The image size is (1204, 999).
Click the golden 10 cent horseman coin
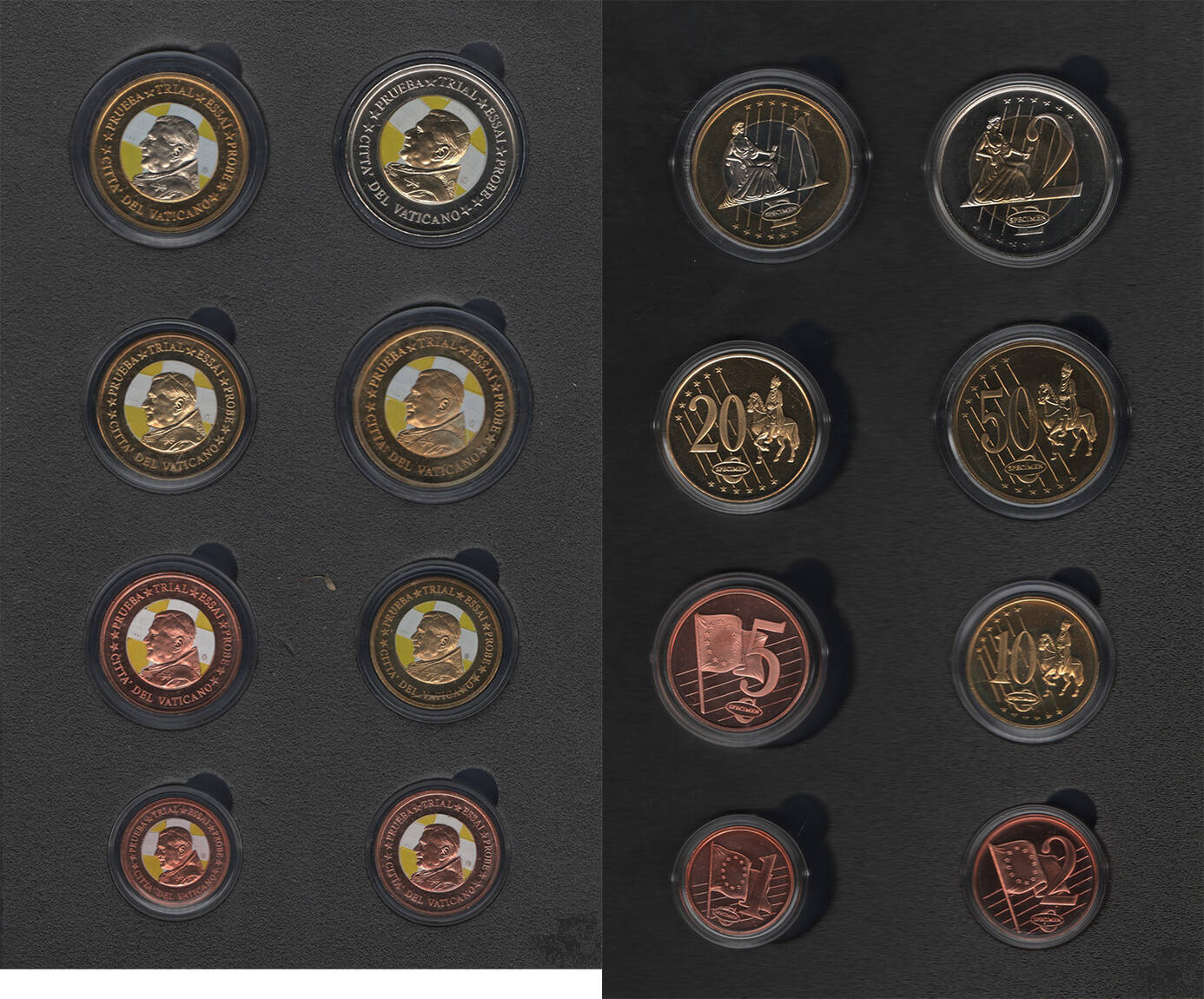[x=1033, y=660]
